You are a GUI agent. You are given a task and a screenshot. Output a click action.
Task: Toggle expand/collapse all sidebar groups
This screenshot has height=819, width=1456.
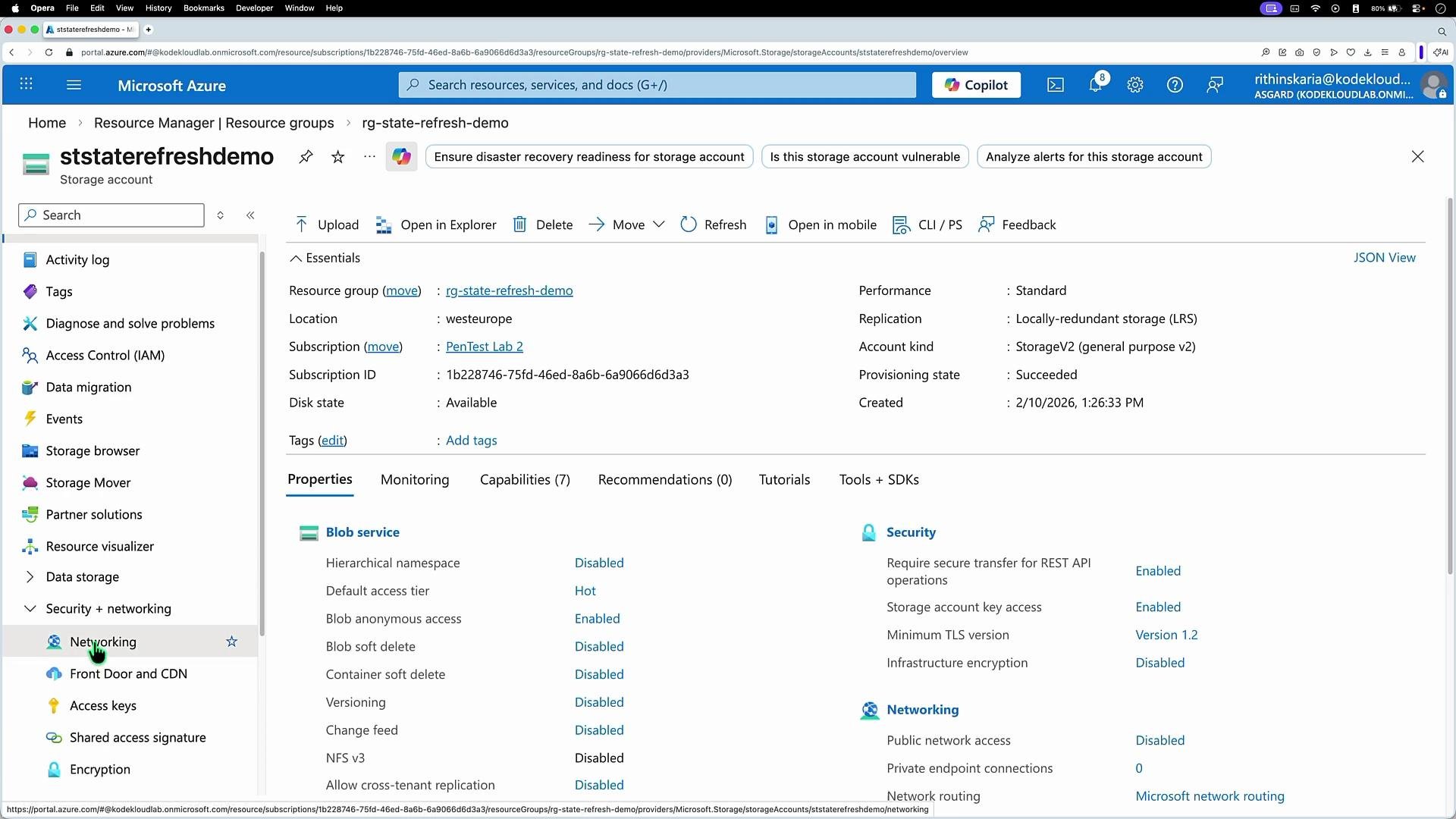[221, 215]
